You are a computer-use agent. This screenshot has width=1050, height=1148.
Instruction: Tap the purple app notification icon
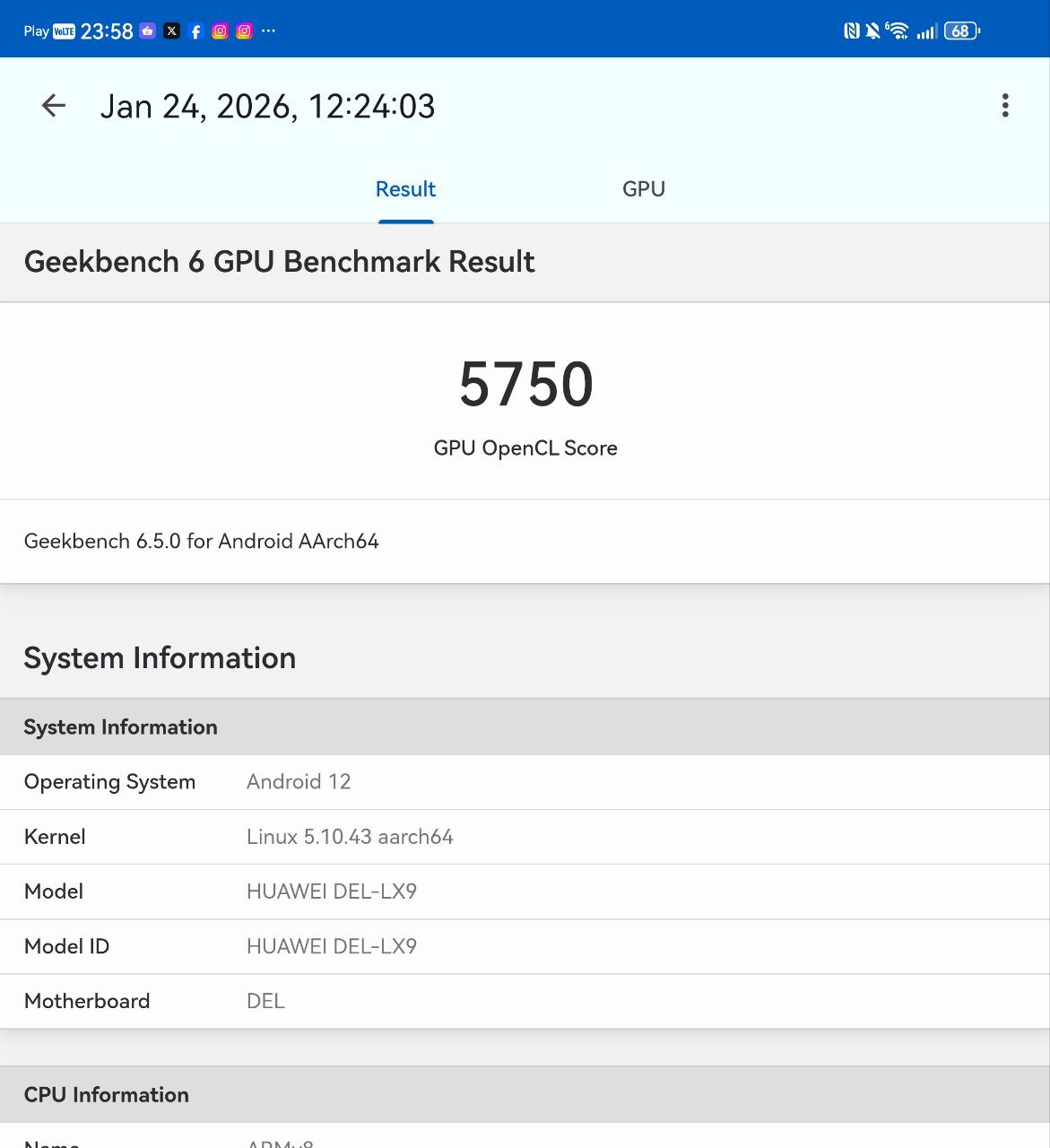pos(148,31)
